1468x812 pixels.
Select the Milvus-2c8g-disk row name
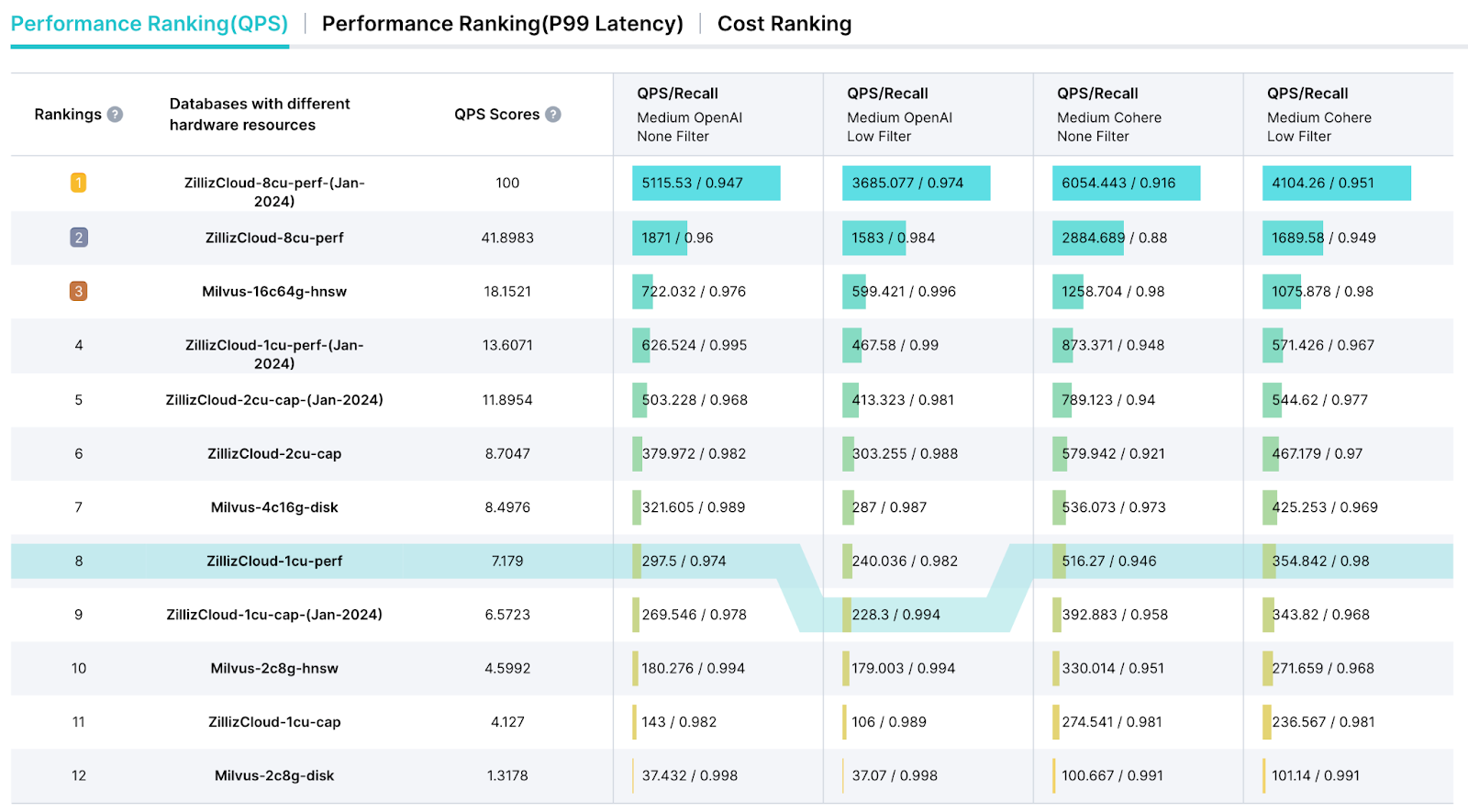274,775
